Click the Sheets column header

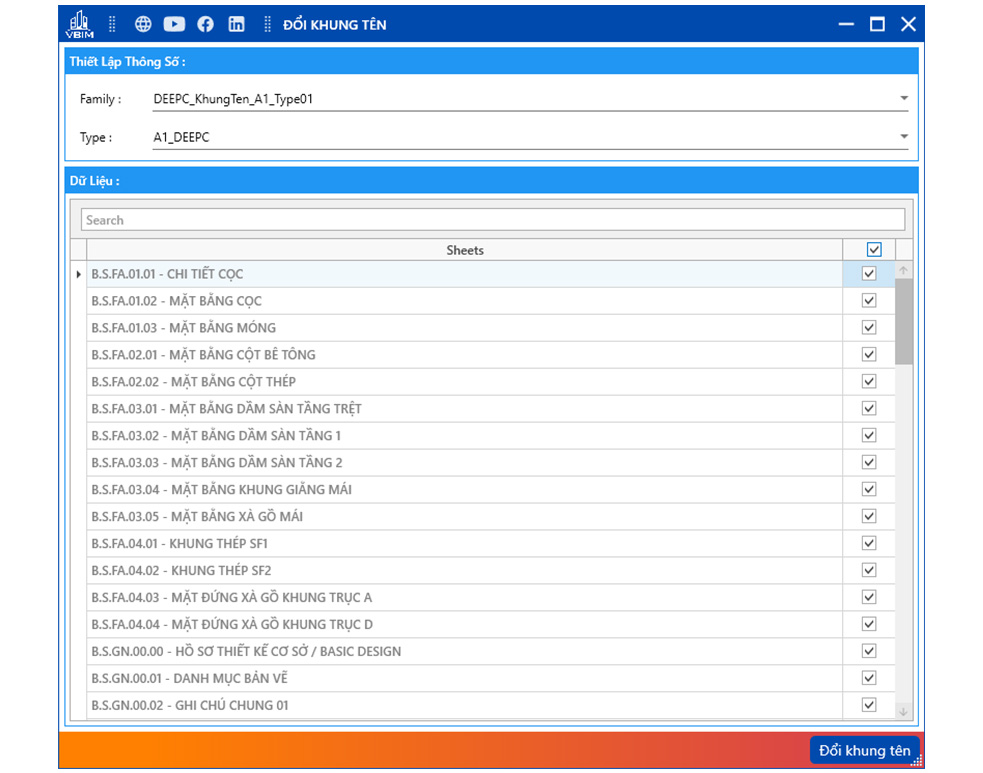click(464, 250)
